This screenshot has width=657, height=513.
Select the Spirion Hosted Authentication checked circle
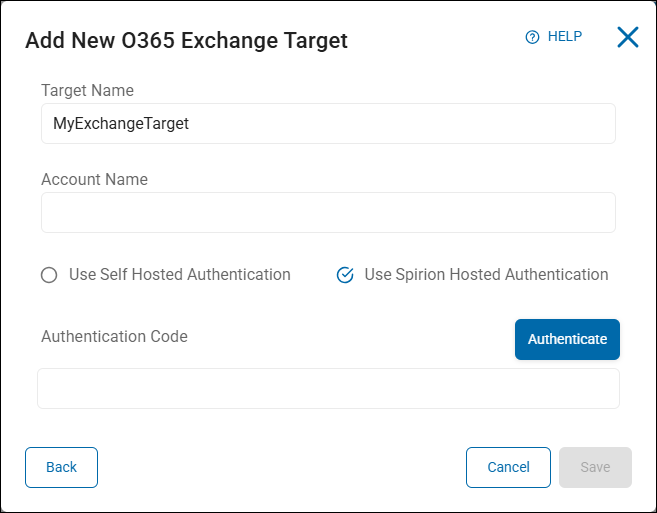345,275
